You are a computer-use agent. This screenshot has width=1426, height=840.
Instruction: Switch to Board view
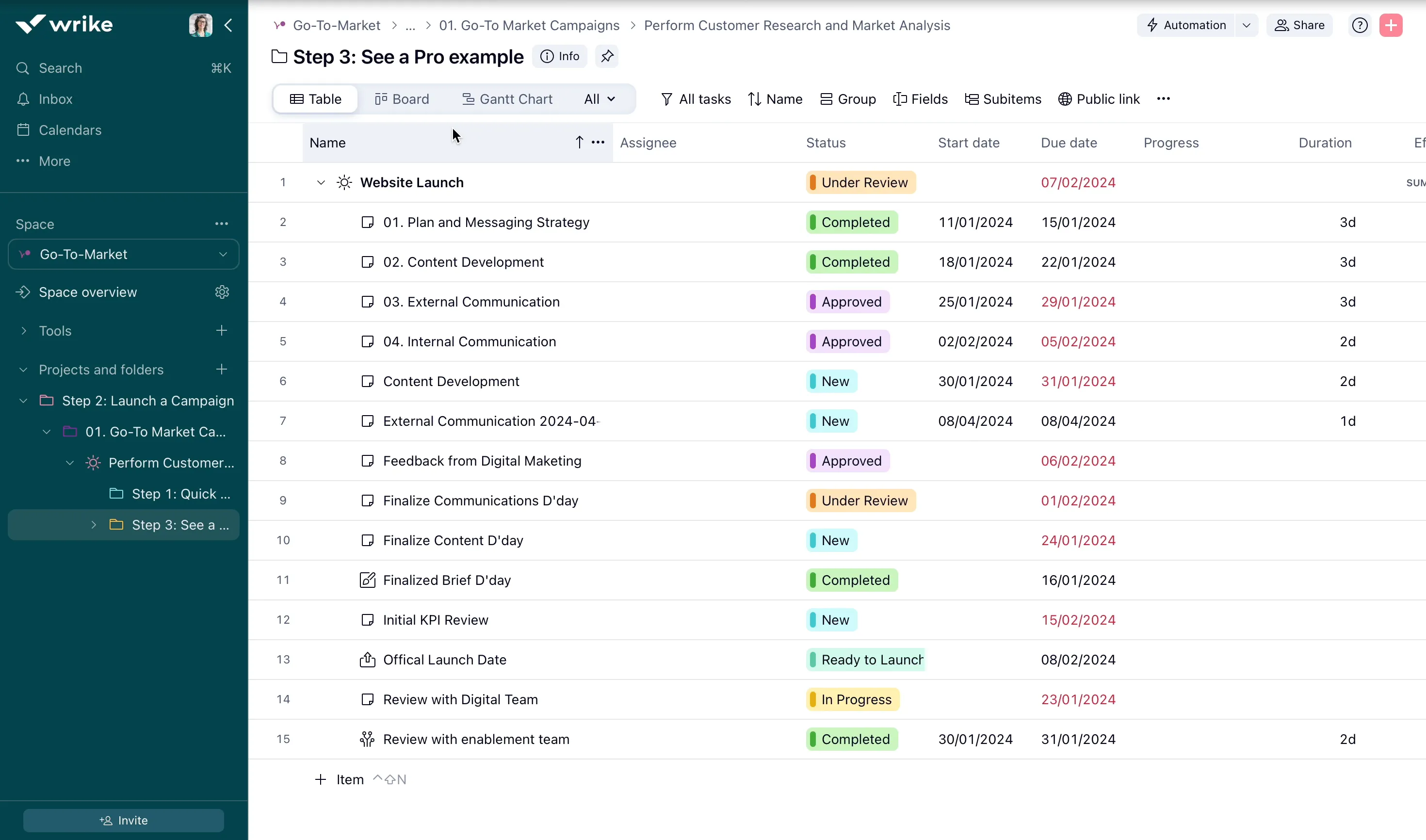point(402,98)
